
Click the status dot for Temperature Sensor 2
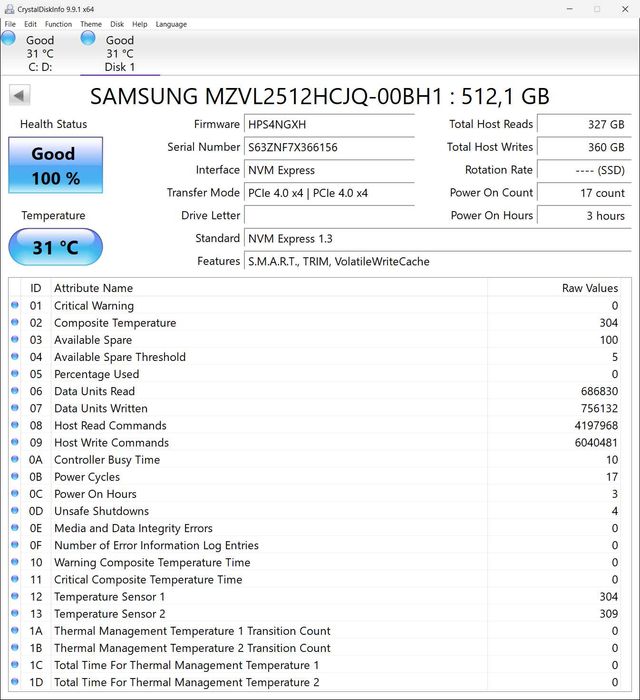pos(15,613)
